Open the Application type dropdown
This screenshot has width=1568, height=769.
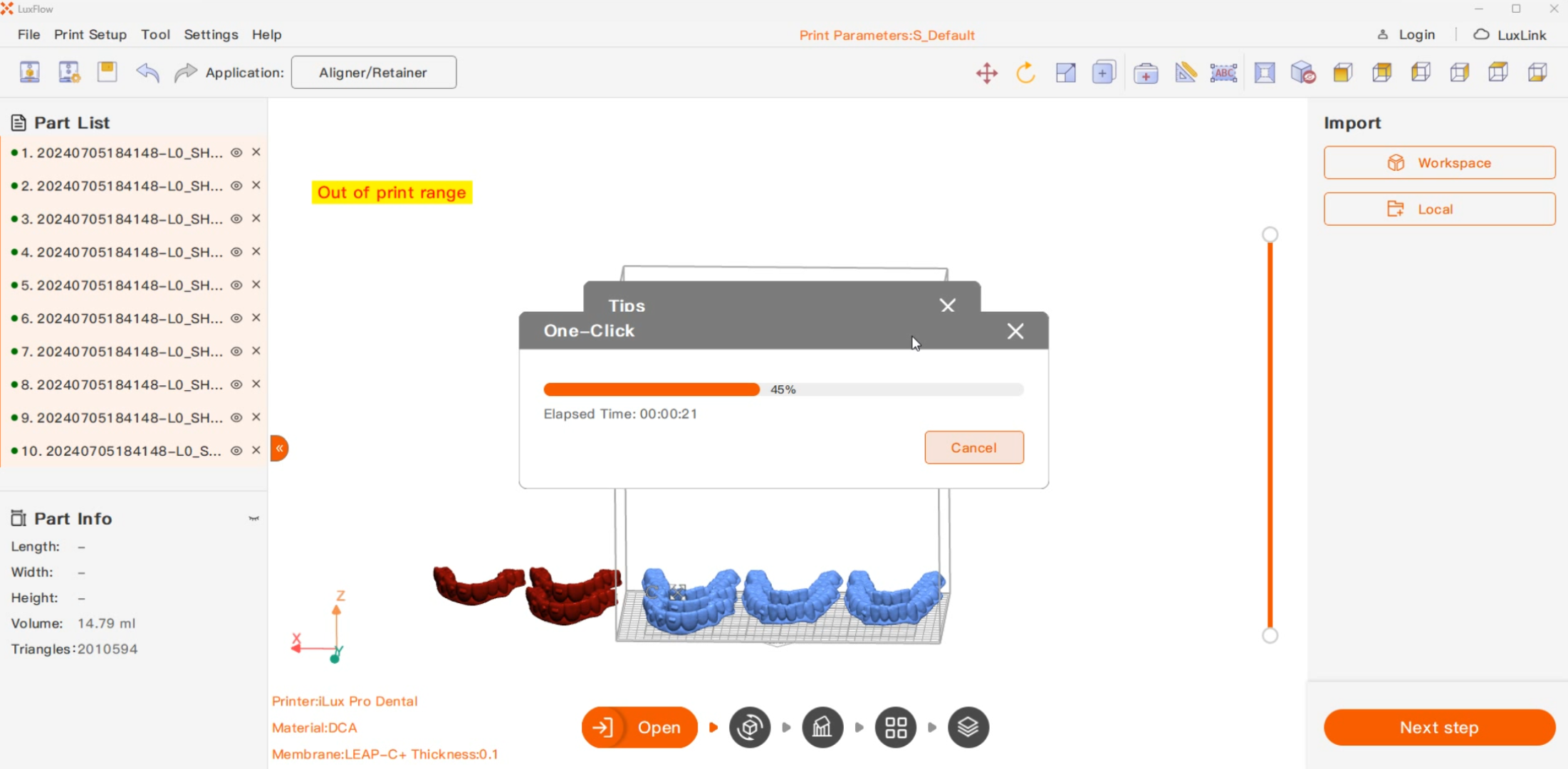[x=373, y=72]
